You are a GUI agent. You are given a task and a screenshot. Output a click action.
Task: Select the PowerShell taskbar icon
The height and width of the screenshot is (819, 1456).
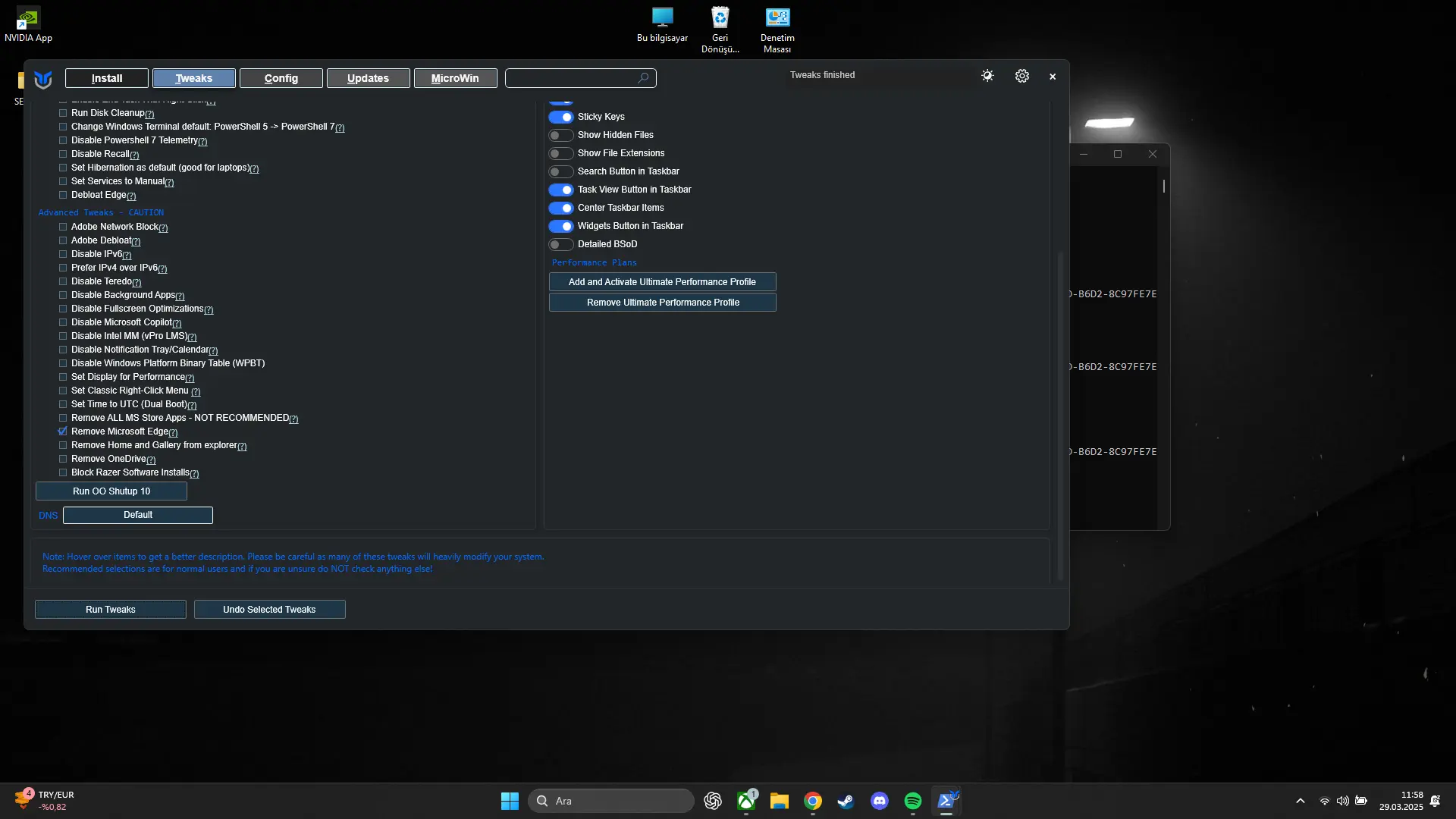[946, 801]
